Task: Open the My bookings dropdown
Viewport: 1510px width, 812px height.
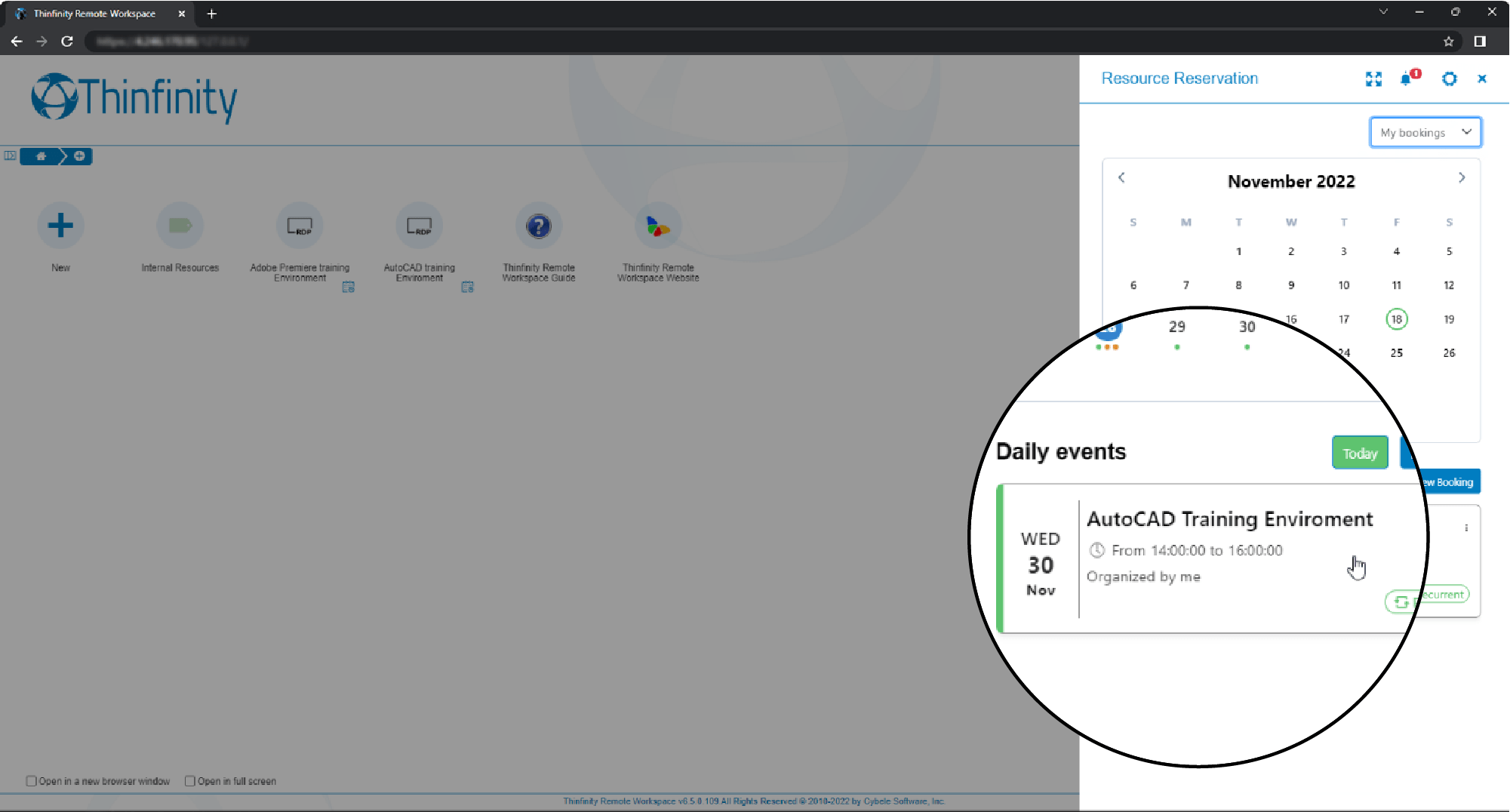Action: pyautogui.click(x=1425, y=132)
